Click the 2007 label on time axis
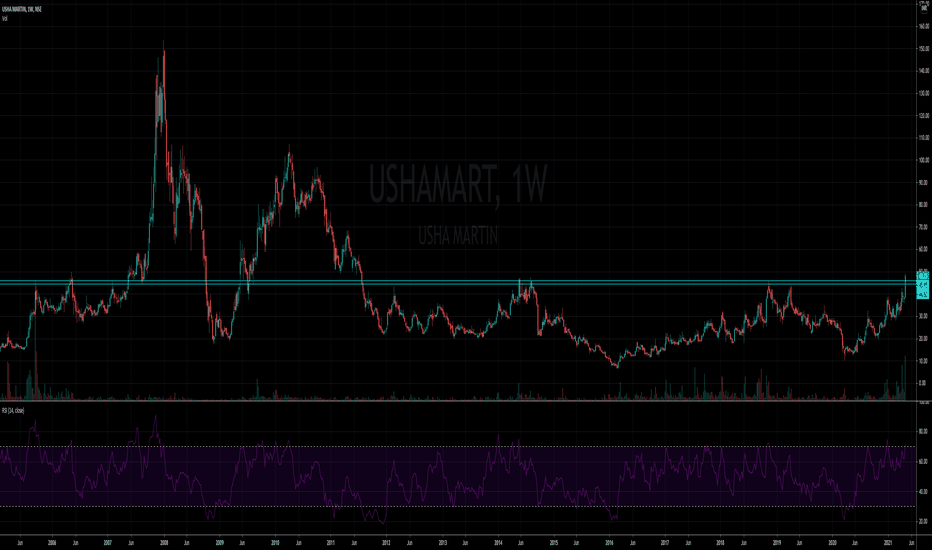This screenshot has height=550, width=932. [108, 542]
